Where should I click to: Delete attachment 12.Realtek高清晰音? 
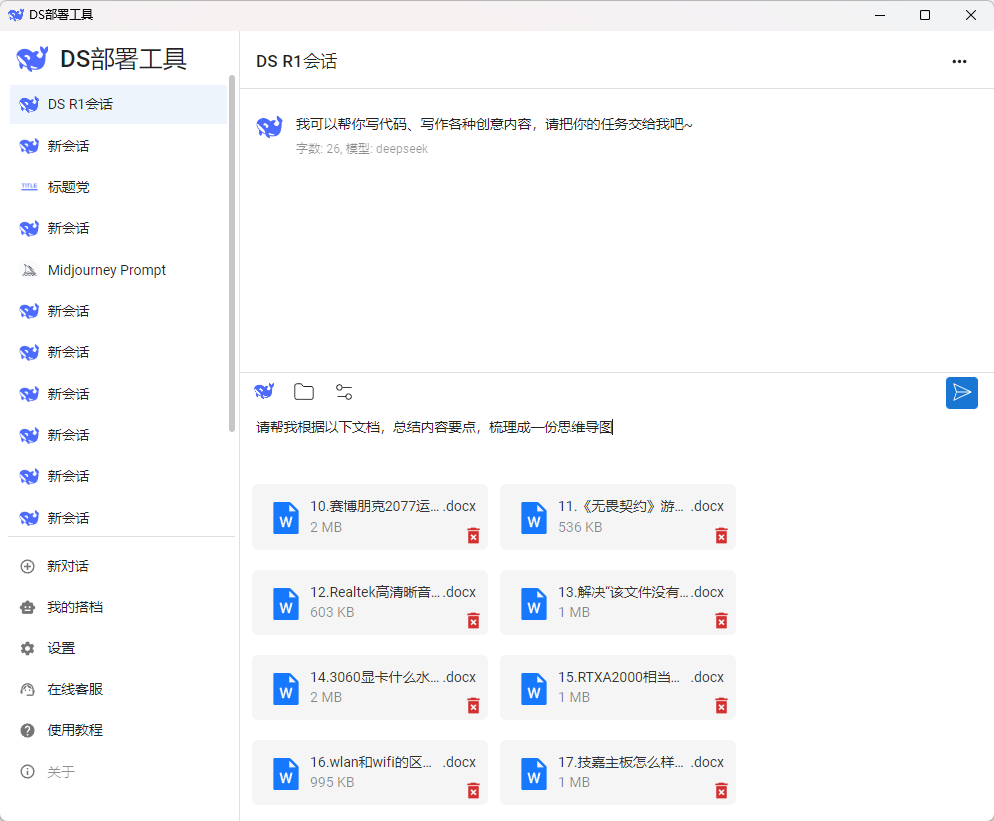[474, 621]
